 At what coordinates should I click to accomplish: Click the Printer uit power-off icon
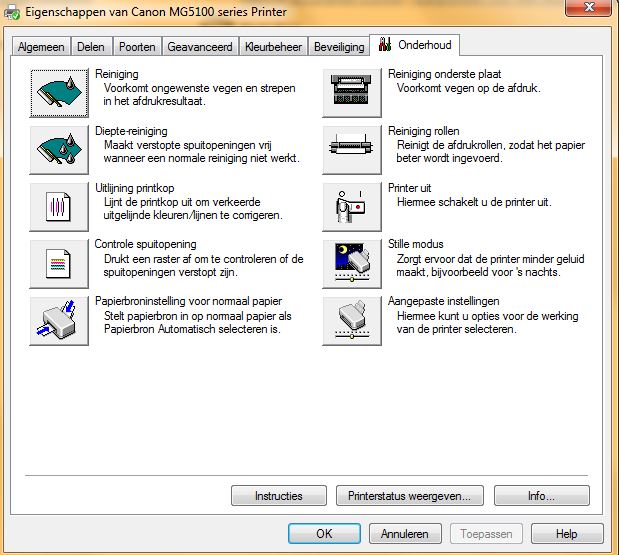(x=352, y=206)
